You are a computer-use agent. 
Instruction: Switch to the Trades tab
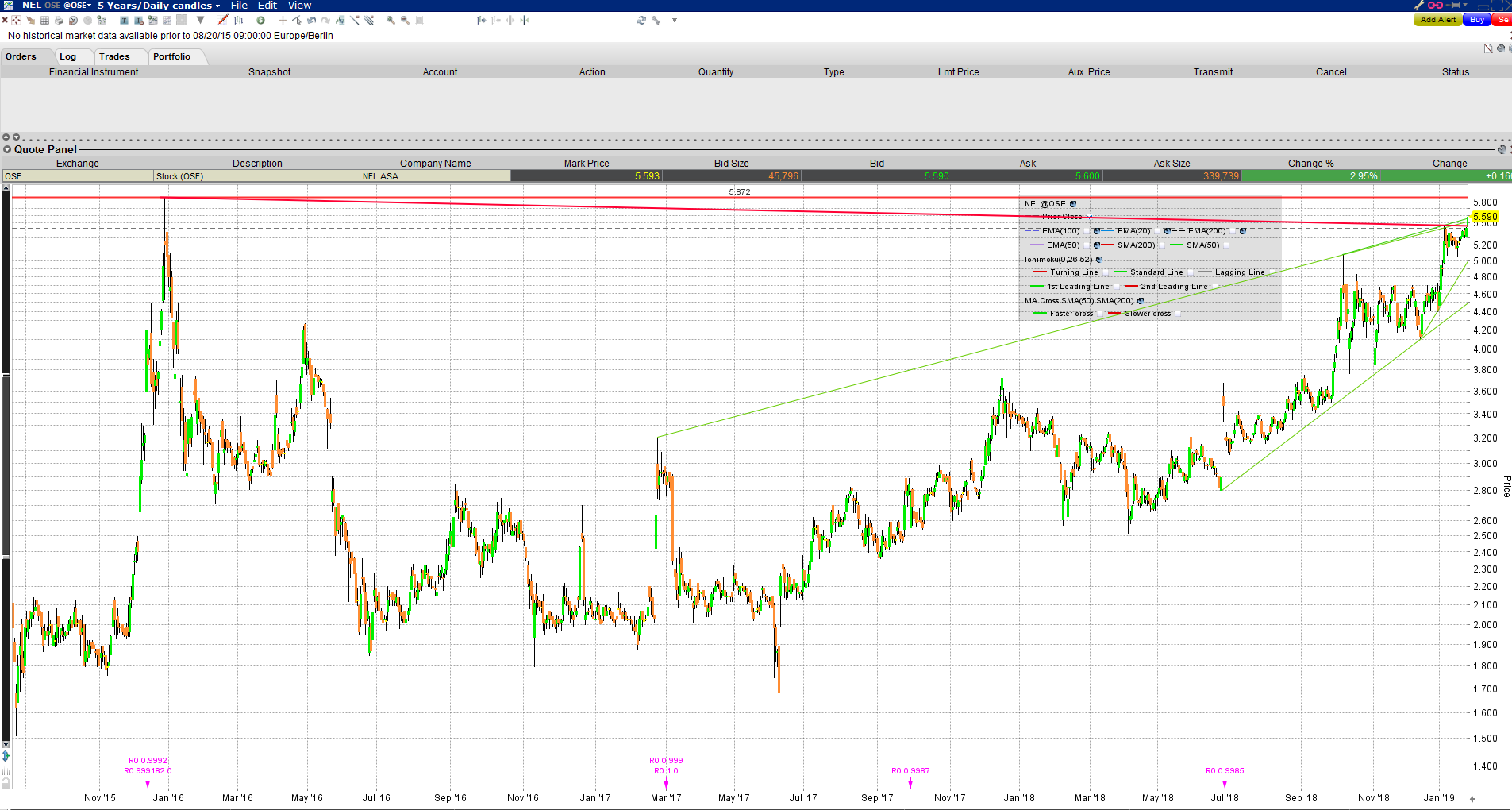114,56
